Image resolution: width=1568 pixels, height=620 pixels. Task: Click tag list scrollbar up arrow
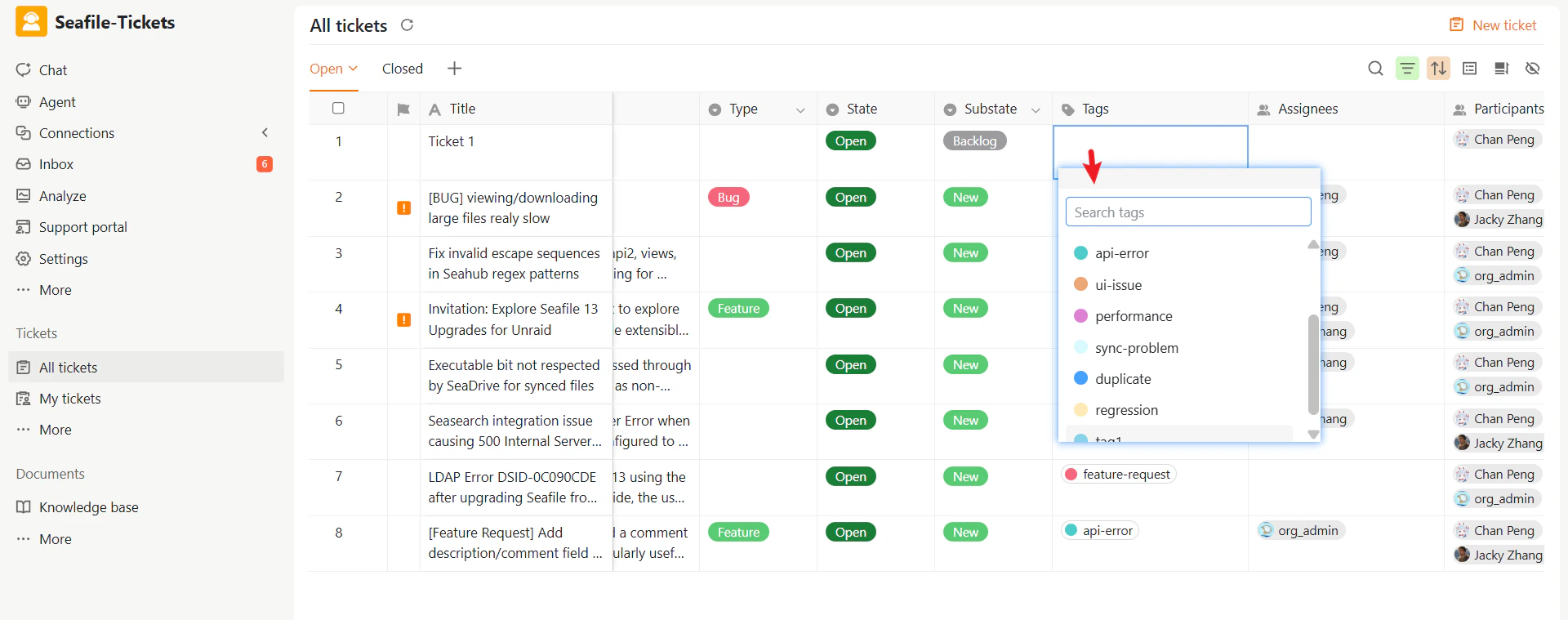tap(1313, 244)
